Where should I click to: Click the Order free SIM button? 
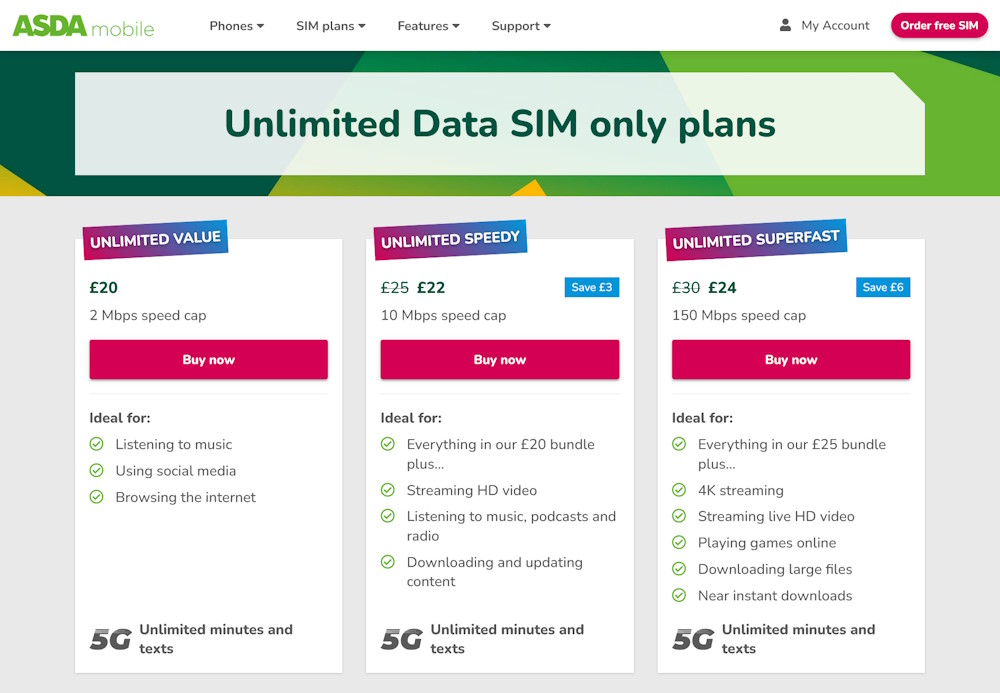pos(938,25)
